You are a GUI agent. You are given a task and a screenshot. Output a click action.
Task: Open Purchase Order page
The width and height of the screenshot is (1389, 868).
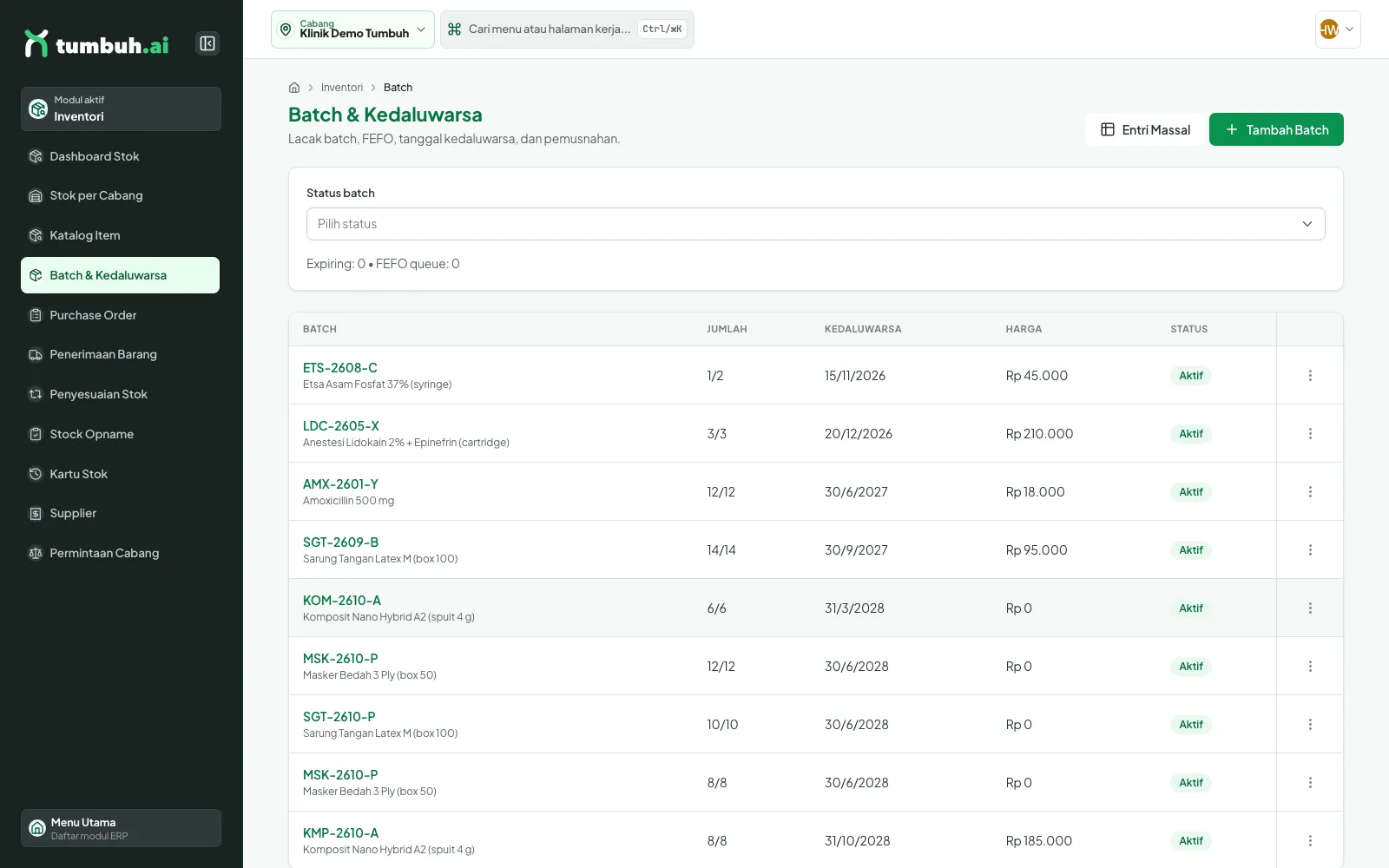pos(121,315)
